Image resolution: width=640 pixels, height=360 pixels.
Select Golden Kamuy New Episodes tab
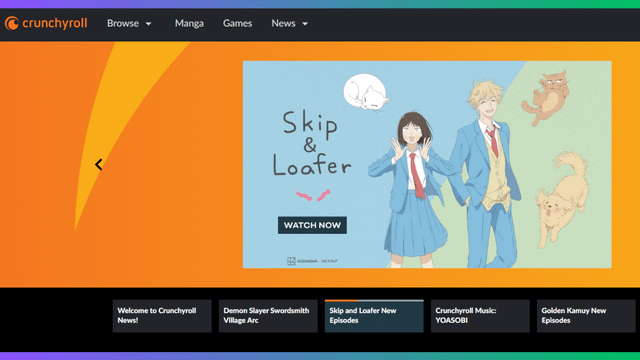click(586, 316)
